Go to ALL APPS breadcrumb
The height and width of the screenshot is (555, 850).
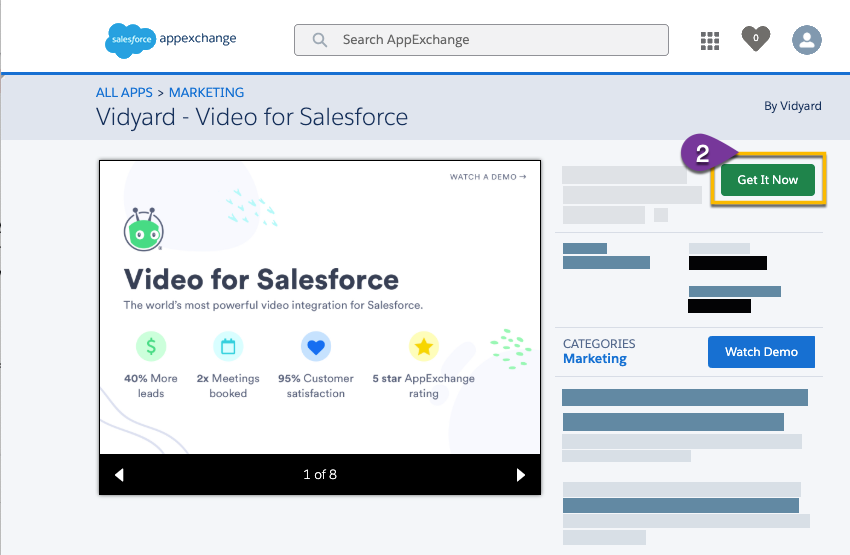(124, 93)
